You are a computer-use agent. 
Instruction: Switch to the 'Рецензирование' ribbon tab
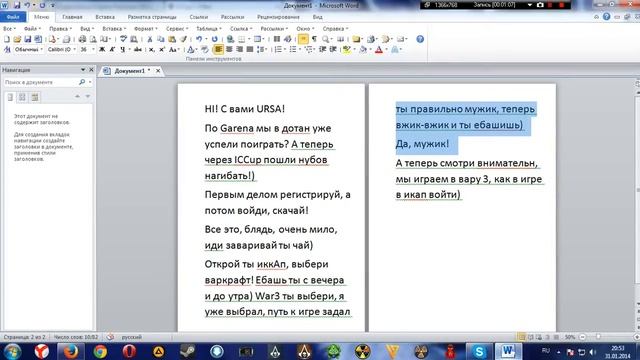[278, 17]
